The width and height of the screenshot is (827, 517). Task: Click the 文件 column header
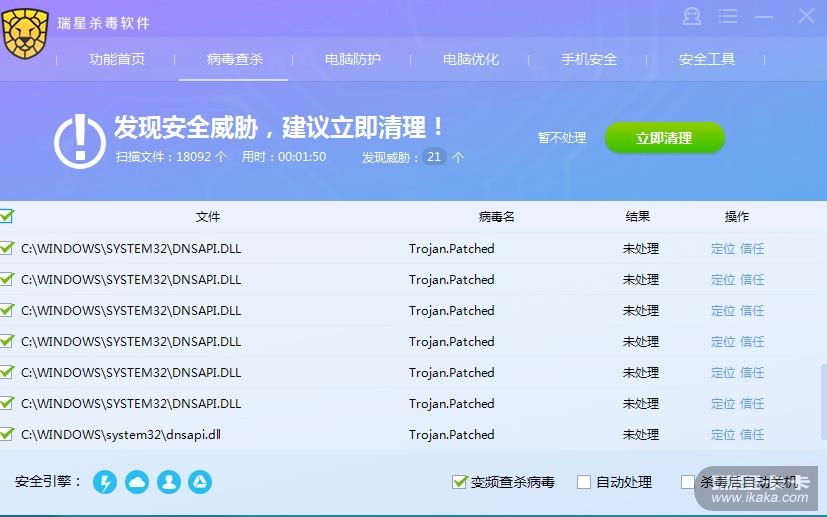tap(208, 217)
